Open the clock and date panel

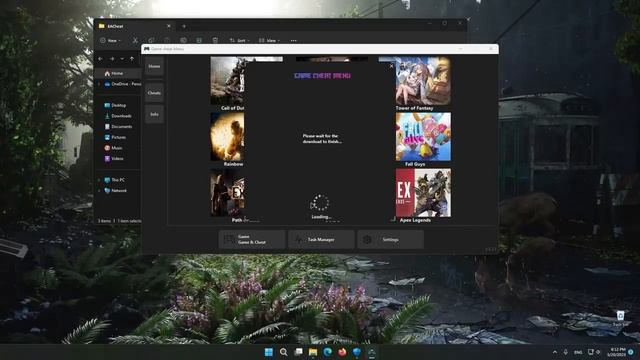pyautogui.click(x=616, y=352)
